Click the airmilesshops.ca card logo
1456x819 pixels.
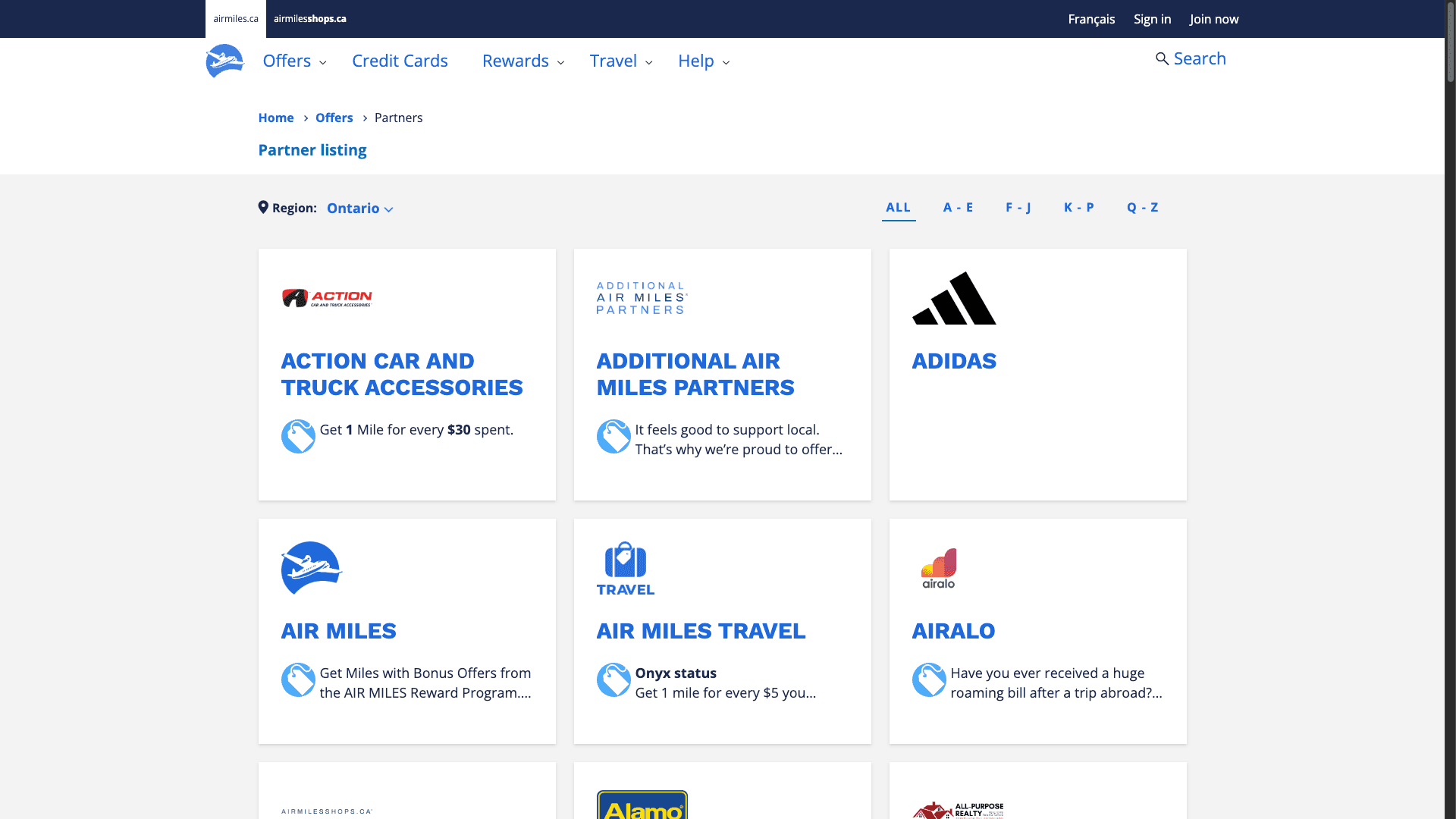[327, 811]
